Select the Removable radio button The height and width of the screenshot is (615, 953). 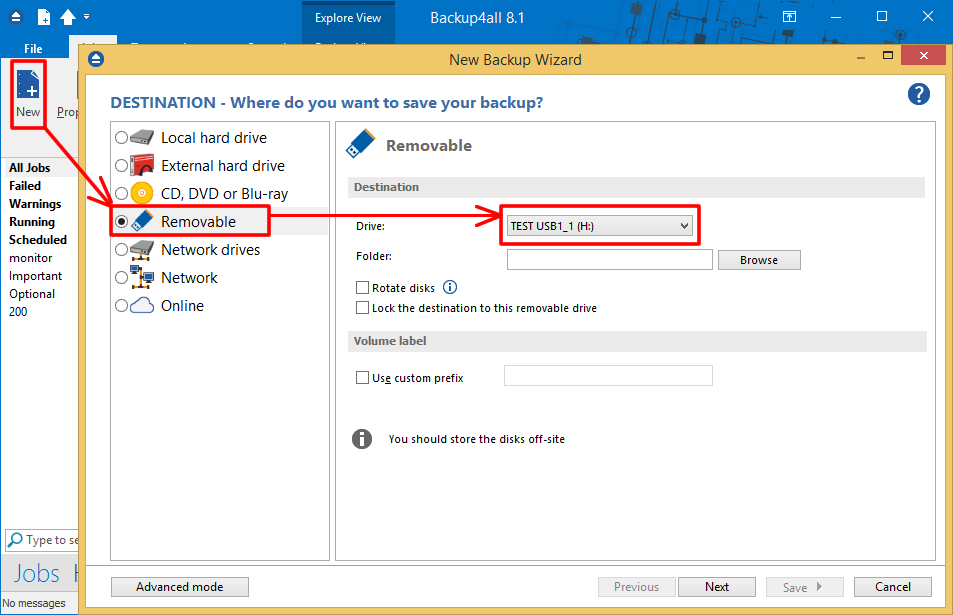coord(122,222)
